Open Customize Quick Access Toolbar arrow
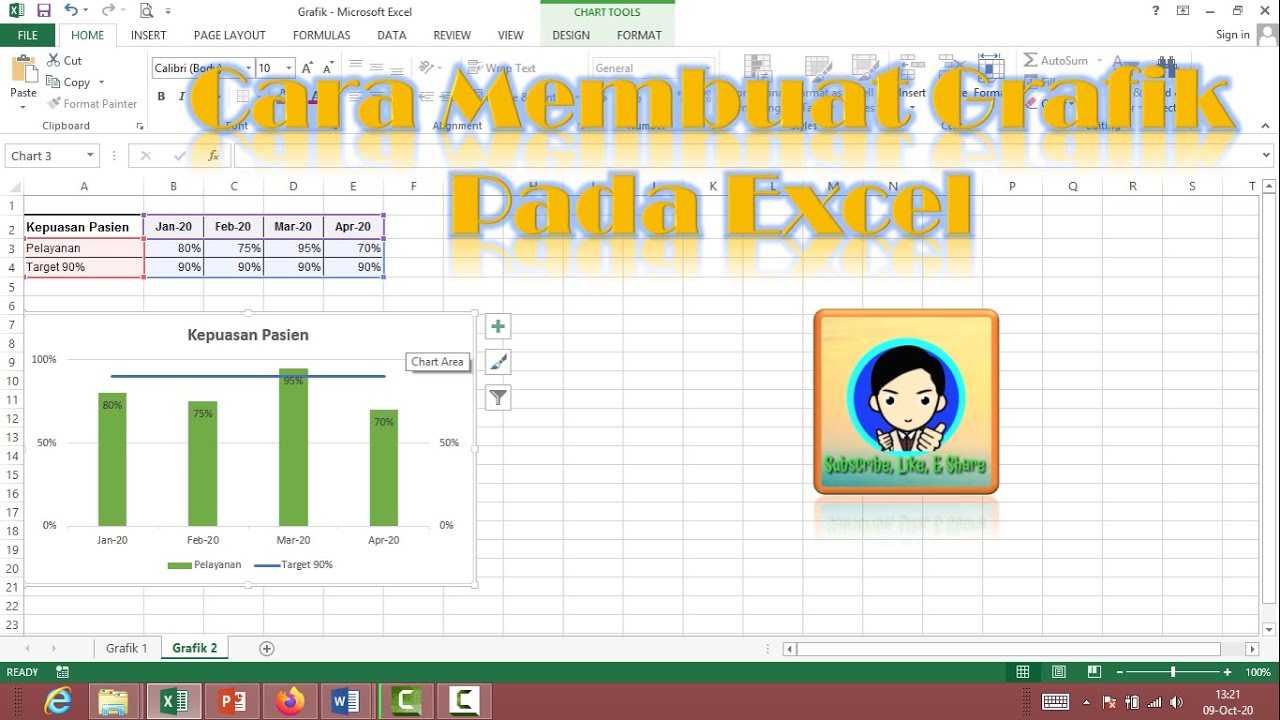The width and height of the screenshot is (1280, 720). click(x=168, y=12)
